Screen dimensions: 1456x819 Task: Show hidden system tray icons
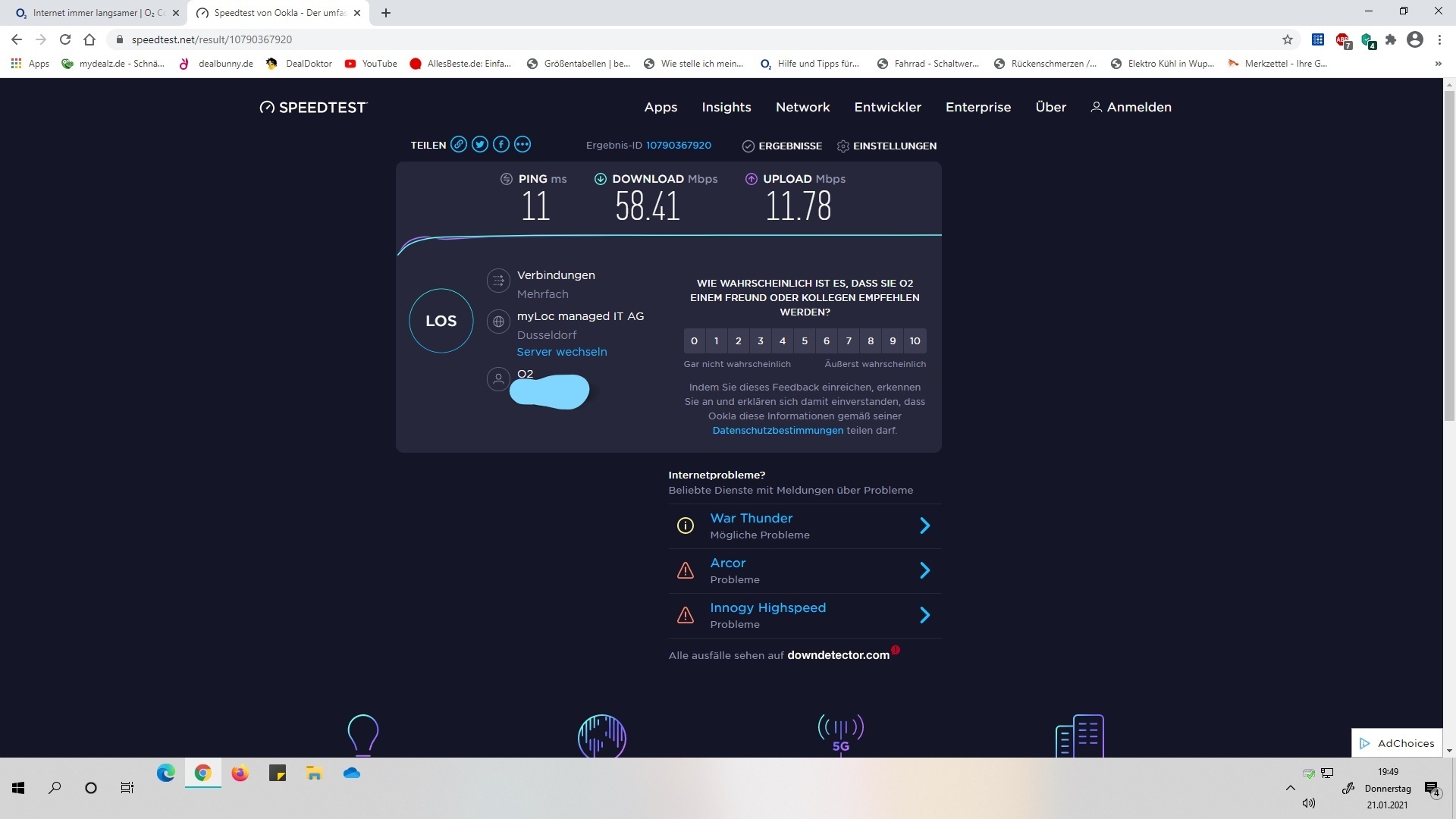1290,788
